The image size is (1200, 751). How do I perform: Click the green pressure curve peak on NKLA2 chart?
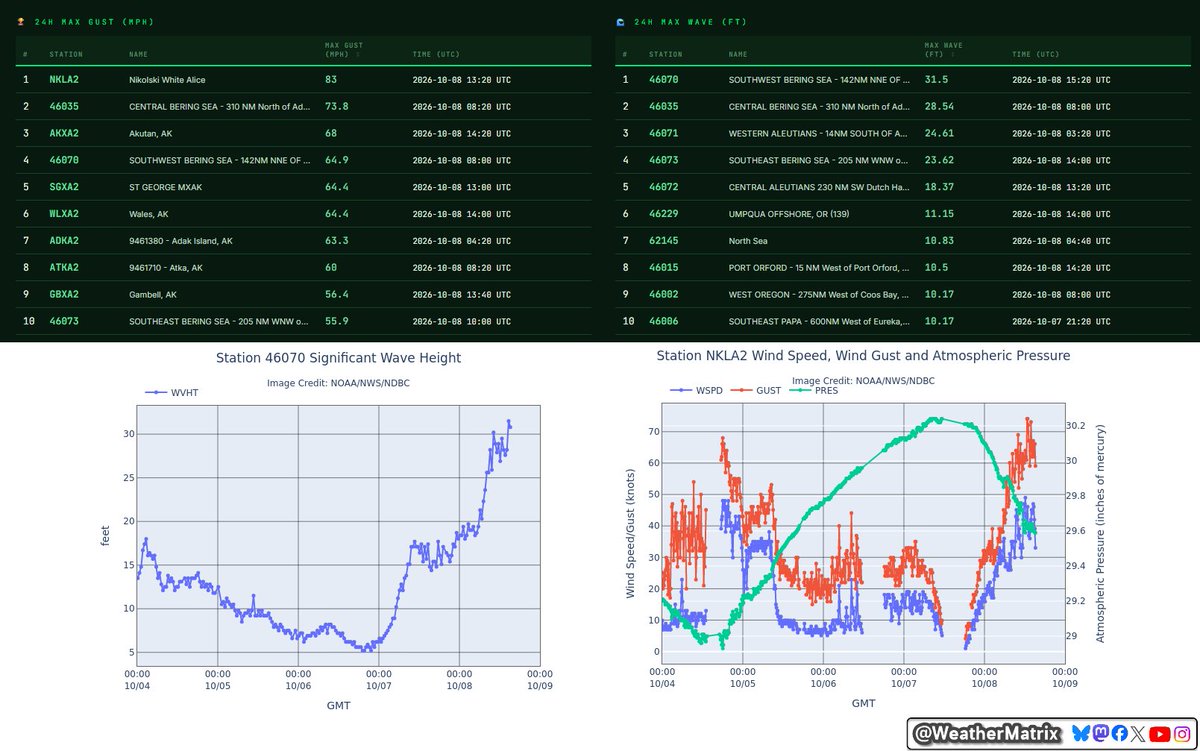click(x=935, y=419)
